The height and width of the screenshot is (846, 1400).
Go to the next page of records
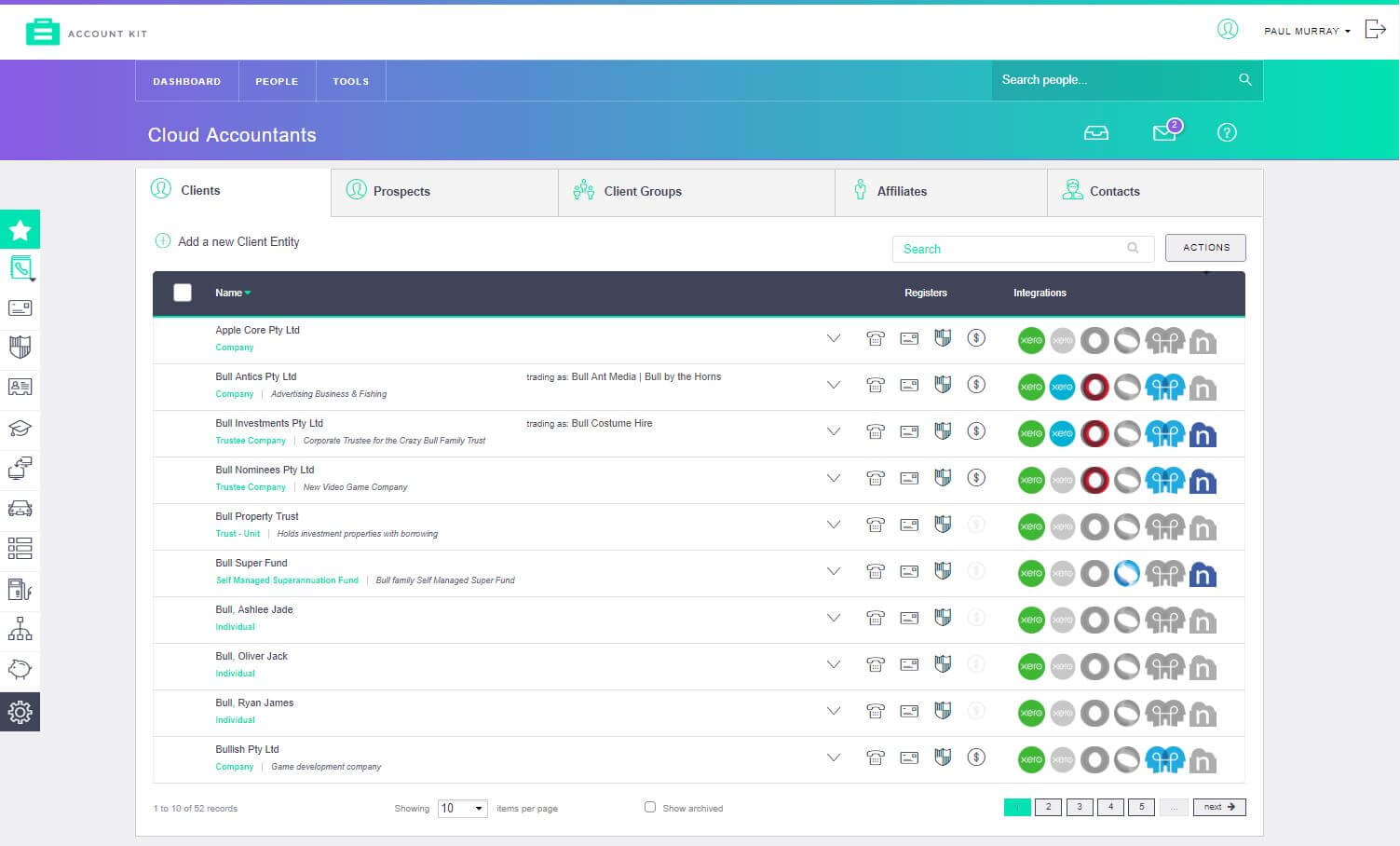1218,807
